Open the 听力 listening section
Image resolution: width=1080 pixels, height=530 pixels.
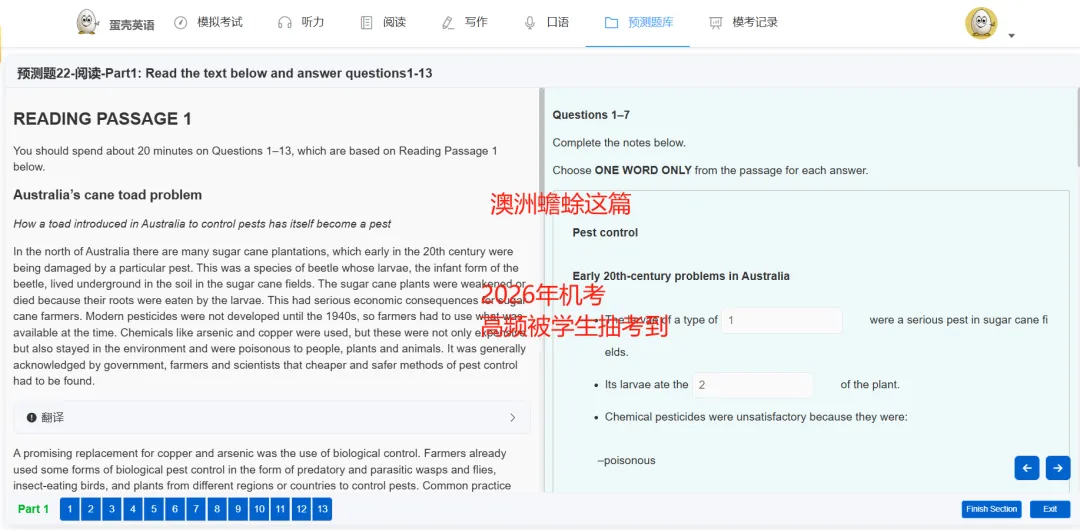[x=301, y=22]
